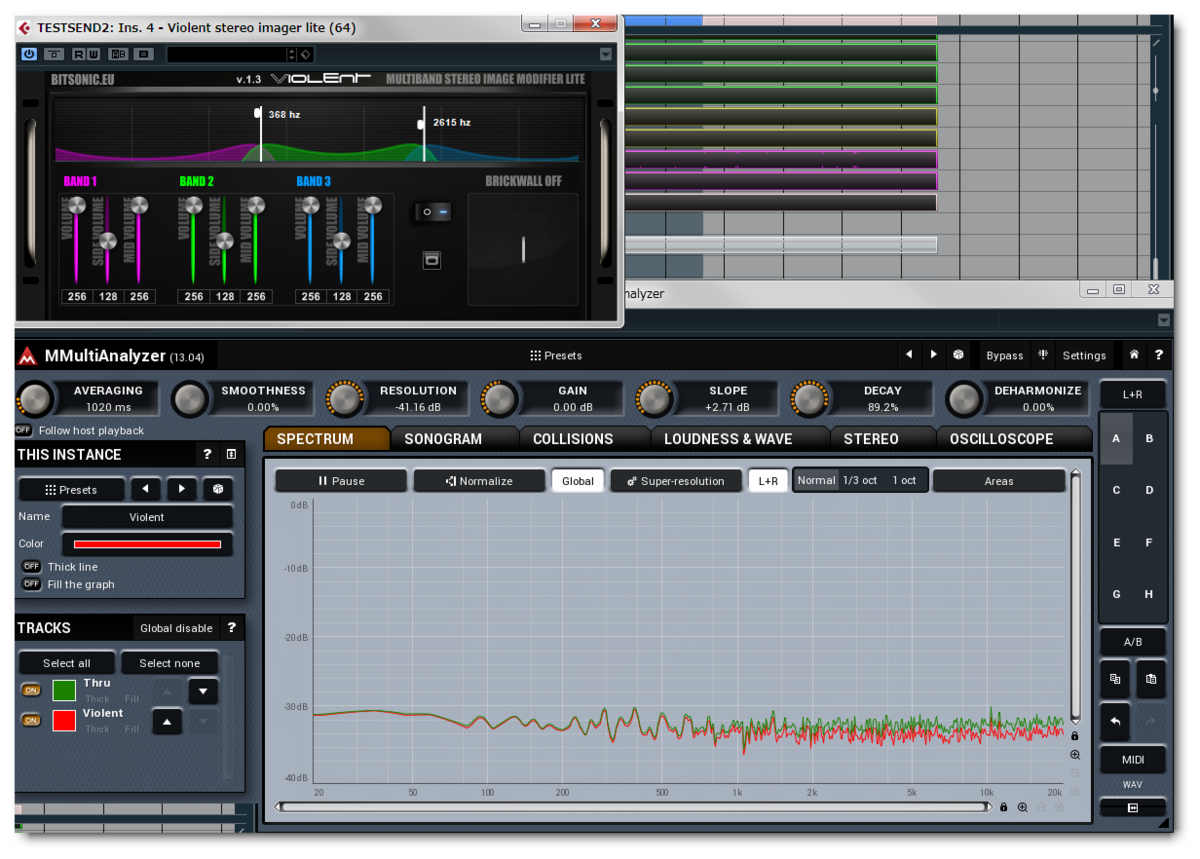1200x859 pixels.
Task: Click Violent track red color swatch
Action: (x=64, y=720)
